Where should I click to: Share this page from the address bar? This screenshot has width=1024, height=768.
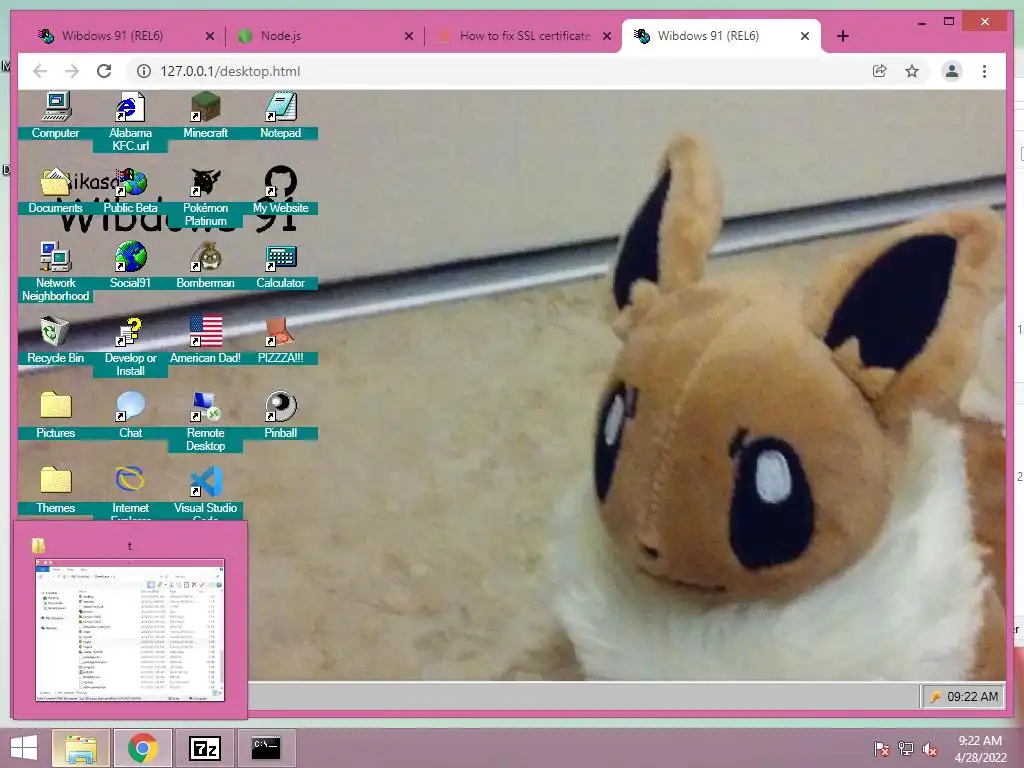pos(880,71)
